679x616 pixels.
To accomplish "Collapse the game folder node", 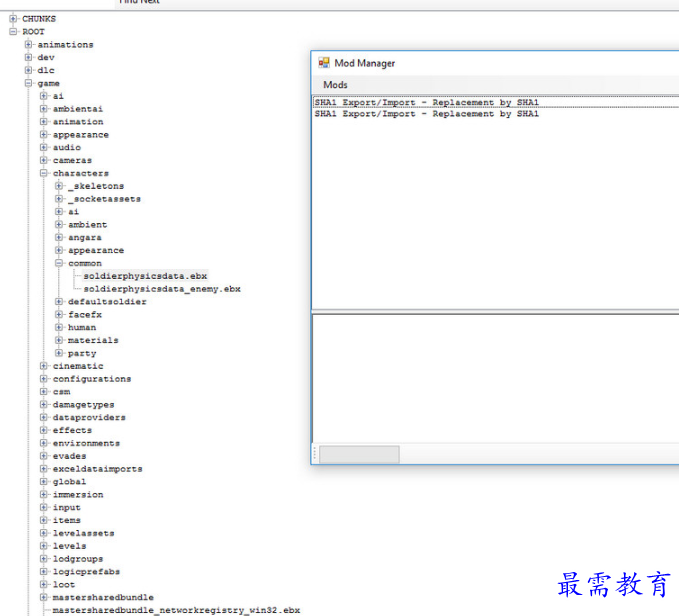I will pyautogui.click(x=28, y=83).
